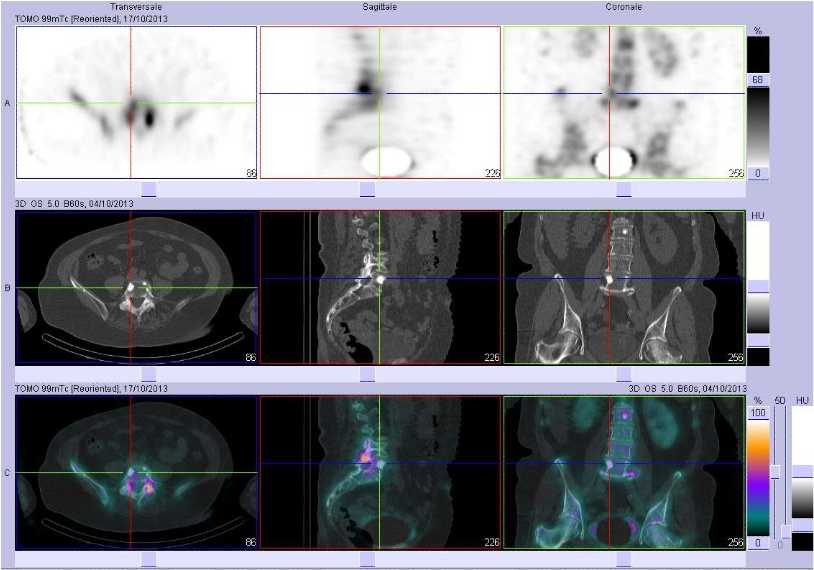Click the HU label above row C scale

point(803,400)
